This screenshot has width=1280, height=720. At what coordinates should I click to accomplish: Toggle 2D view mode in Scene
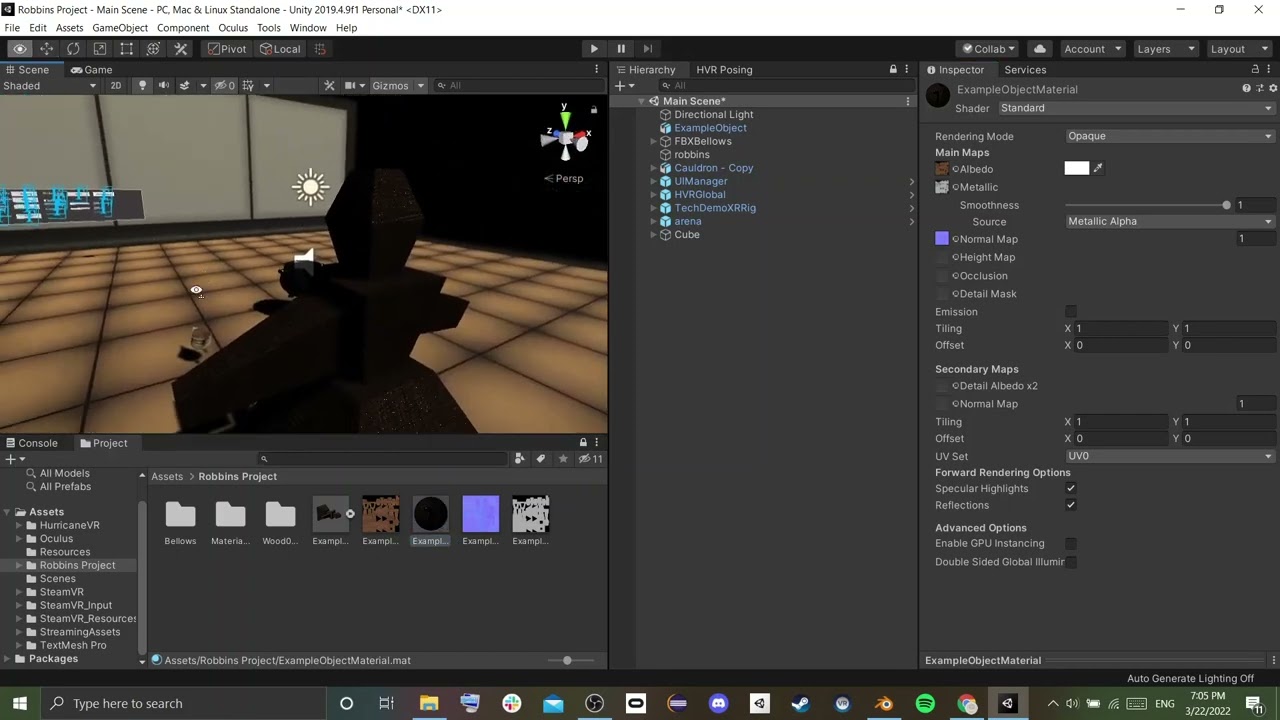pos(116,85)
